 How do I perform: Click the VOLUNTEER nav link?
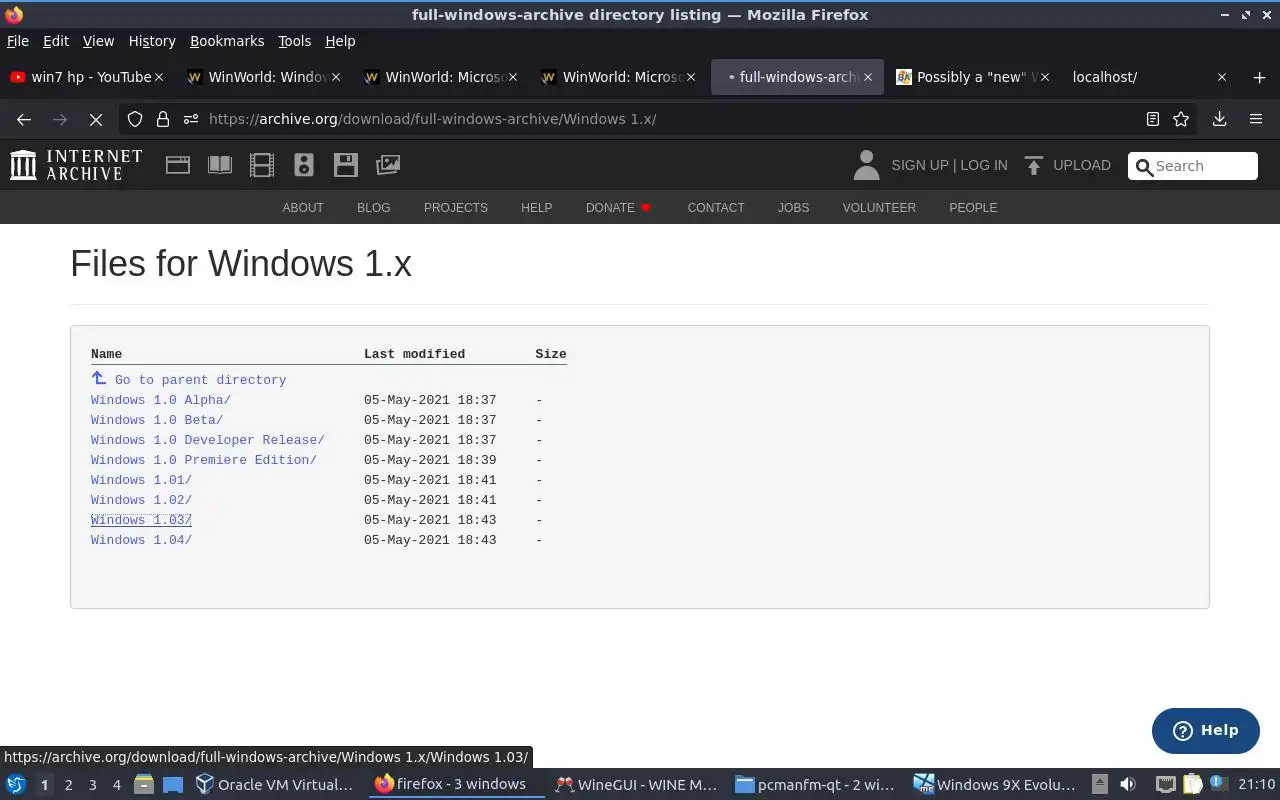879,208
